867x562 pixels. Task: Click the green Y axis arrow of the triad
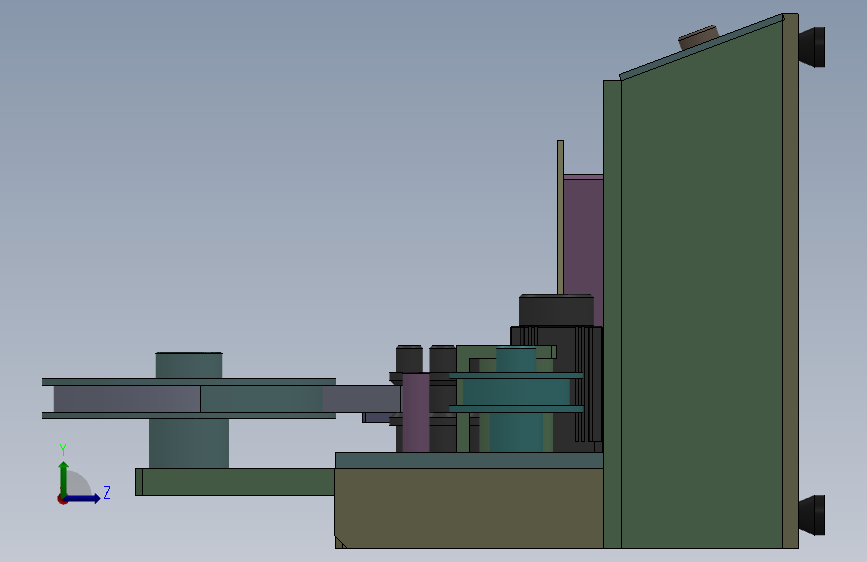click(63, 479)
